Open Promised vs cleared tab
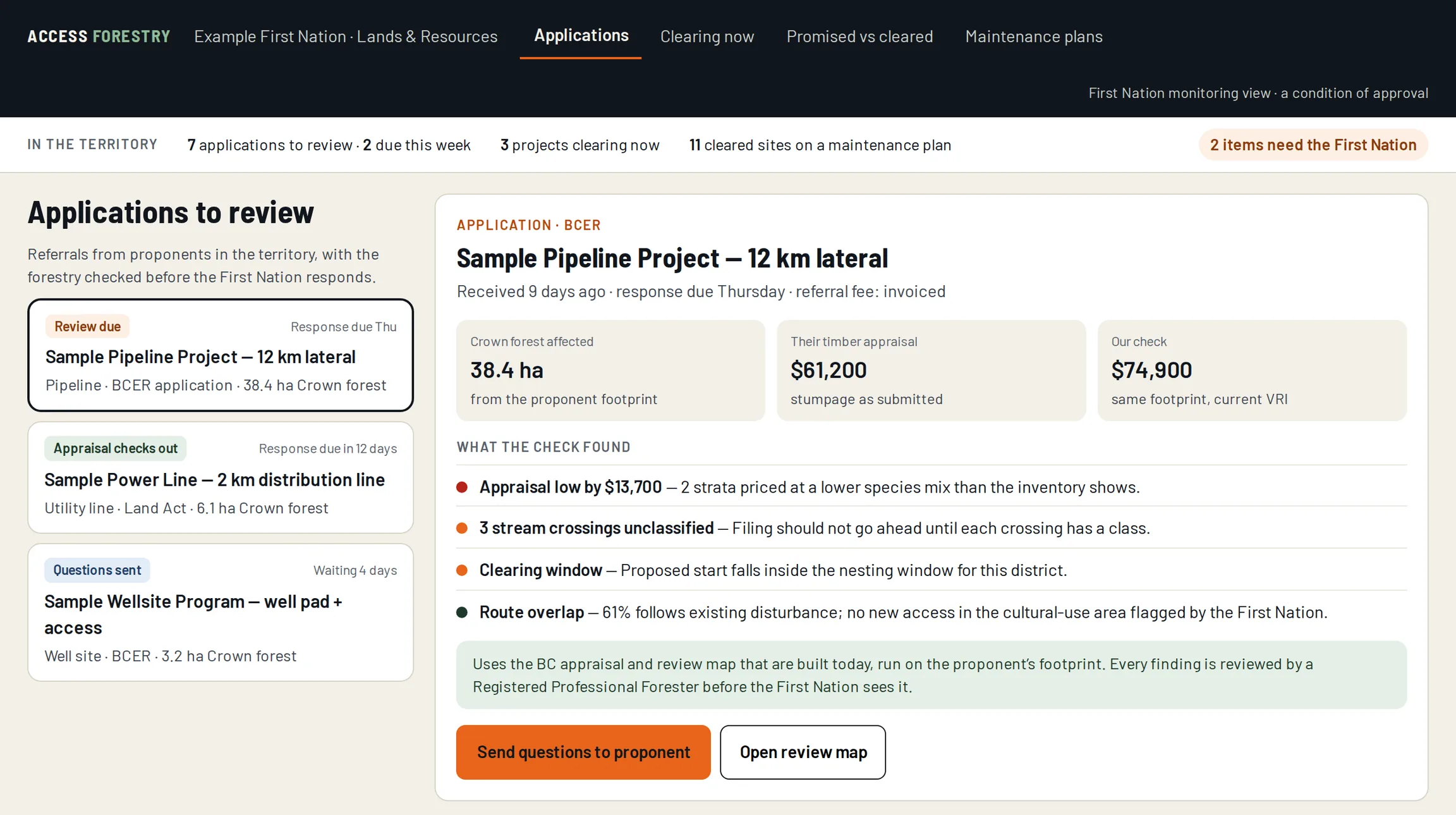The width and height of the screenshot is (1456, 815). click(859, 37)
